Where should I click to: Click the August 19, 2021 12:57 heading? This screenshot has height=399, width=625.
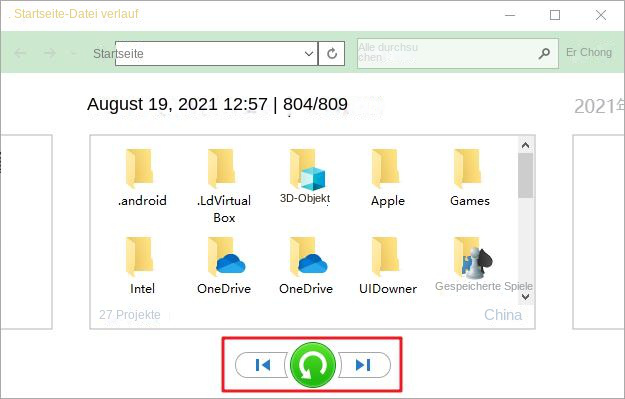tap(177, 104)
